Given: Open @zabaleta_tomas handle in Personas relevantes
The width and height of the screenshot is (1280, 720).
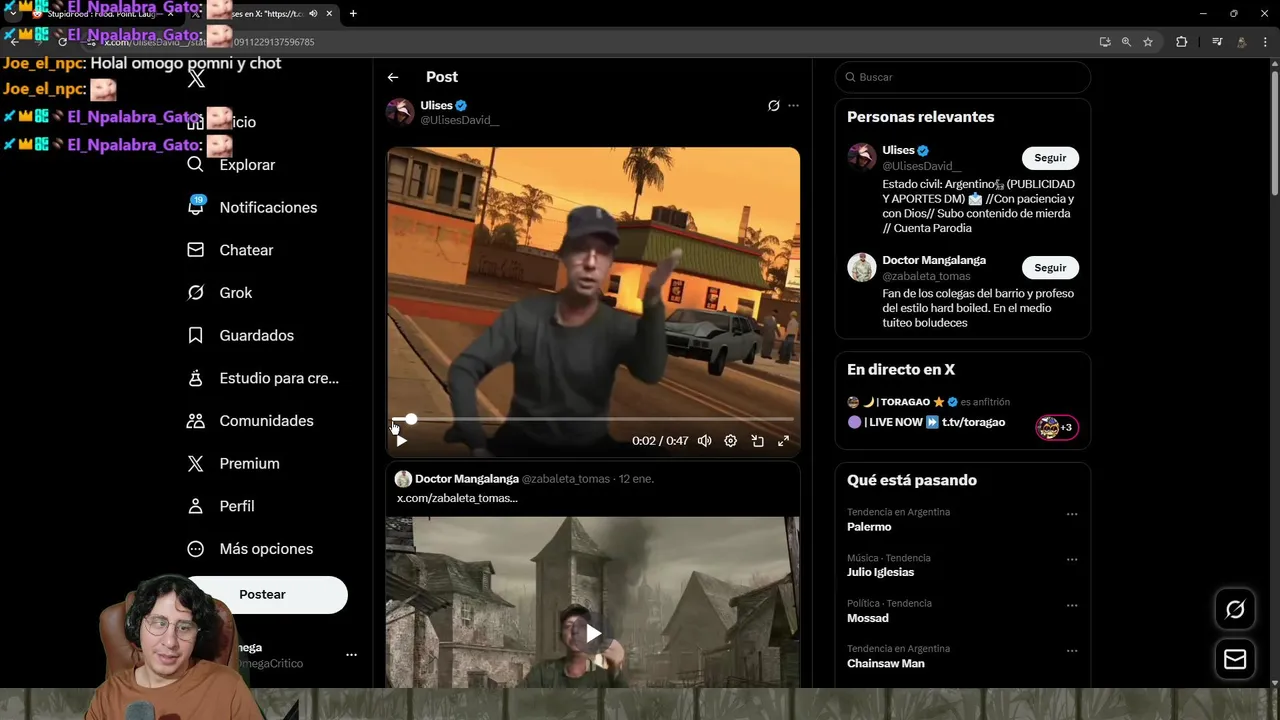Looking at the screenshot, I should (926, 276).
